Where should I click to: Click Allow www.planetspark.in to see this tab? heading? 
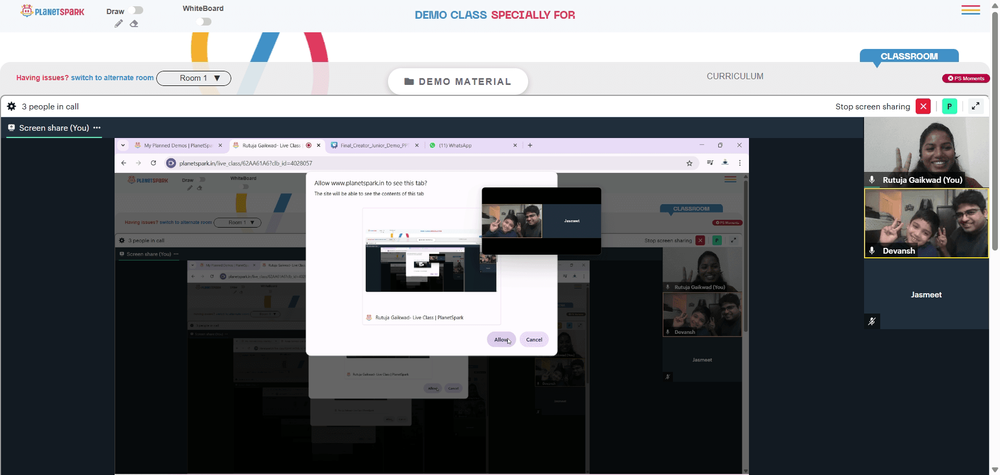(x=373, y=183)
